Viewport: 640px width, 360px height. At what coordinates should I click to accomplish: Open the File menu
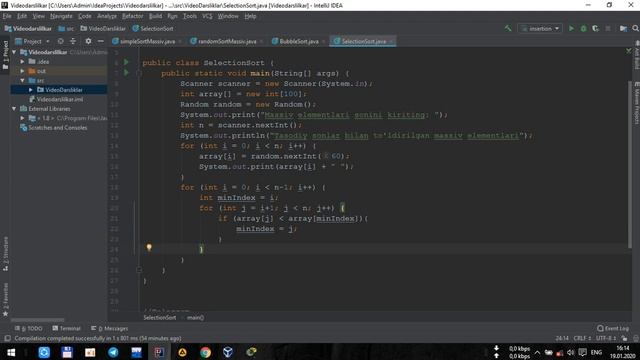pyautogui.click(x=7, y=16)
